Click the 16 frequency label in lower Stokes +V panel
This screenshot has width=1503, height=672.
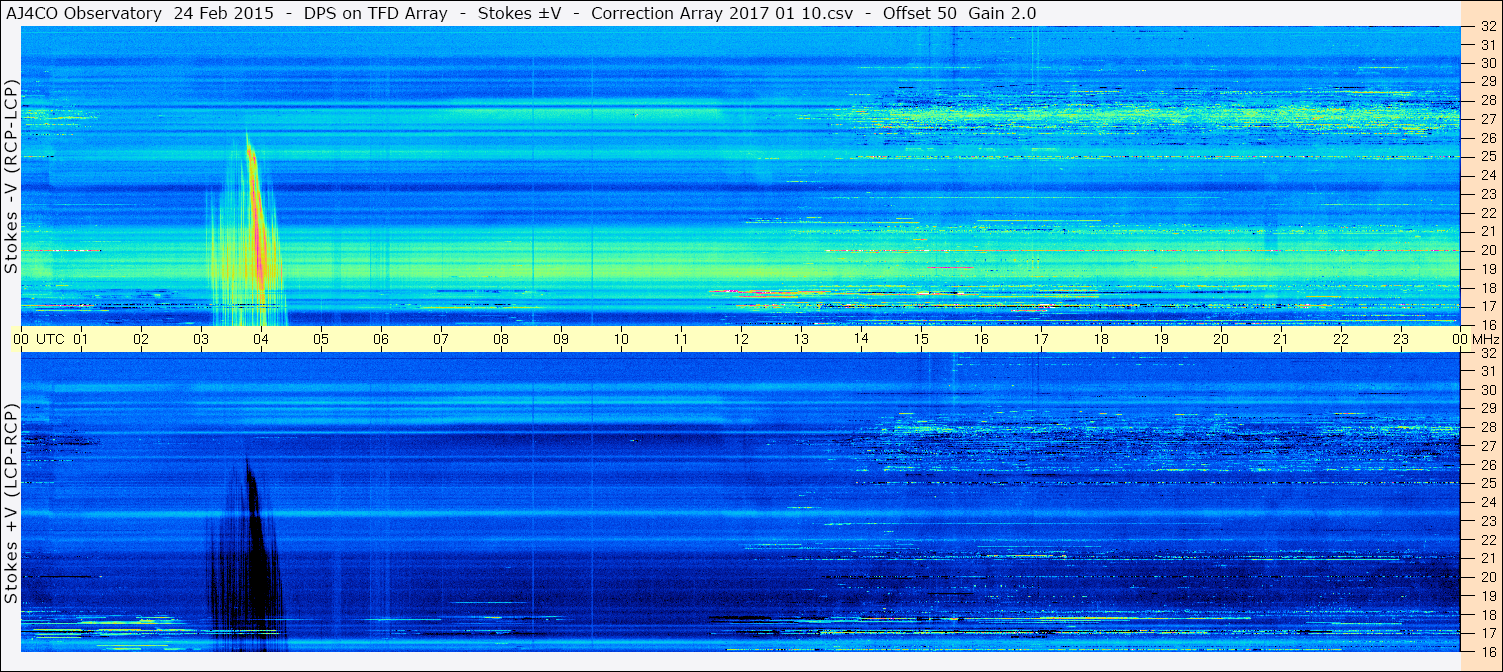coord(1488,651)
